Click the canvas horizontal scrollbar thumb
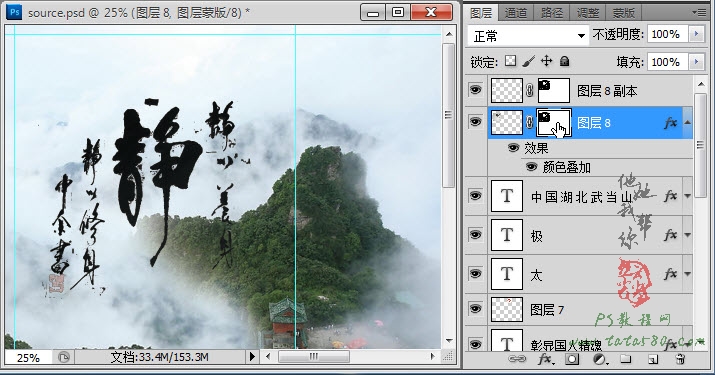This screenshot has height=375, width=715. (314, 356)
